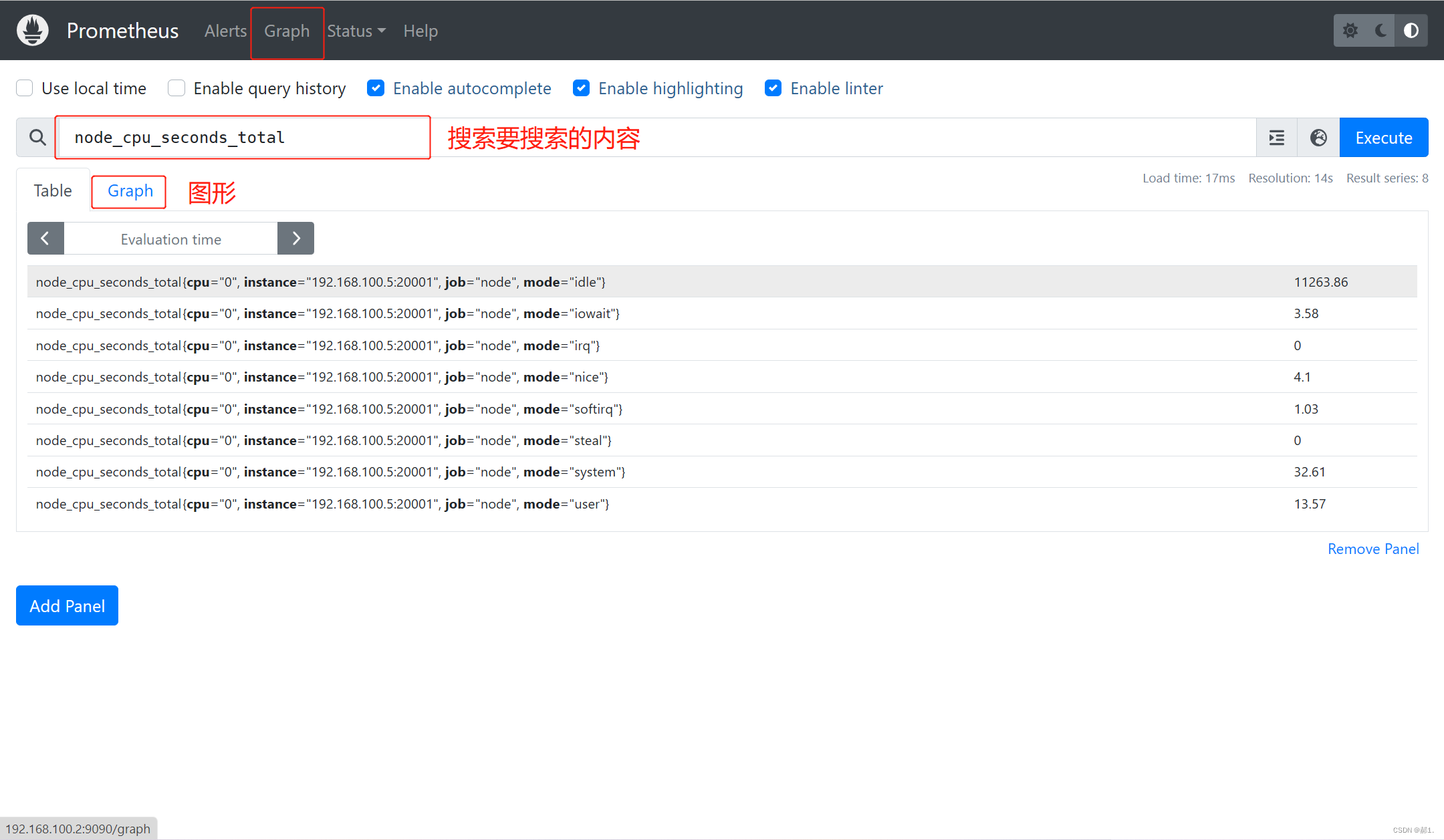Enable the Use local time checkbox
The width and height of the screenshot is (1444, 840).
[24, 88]
